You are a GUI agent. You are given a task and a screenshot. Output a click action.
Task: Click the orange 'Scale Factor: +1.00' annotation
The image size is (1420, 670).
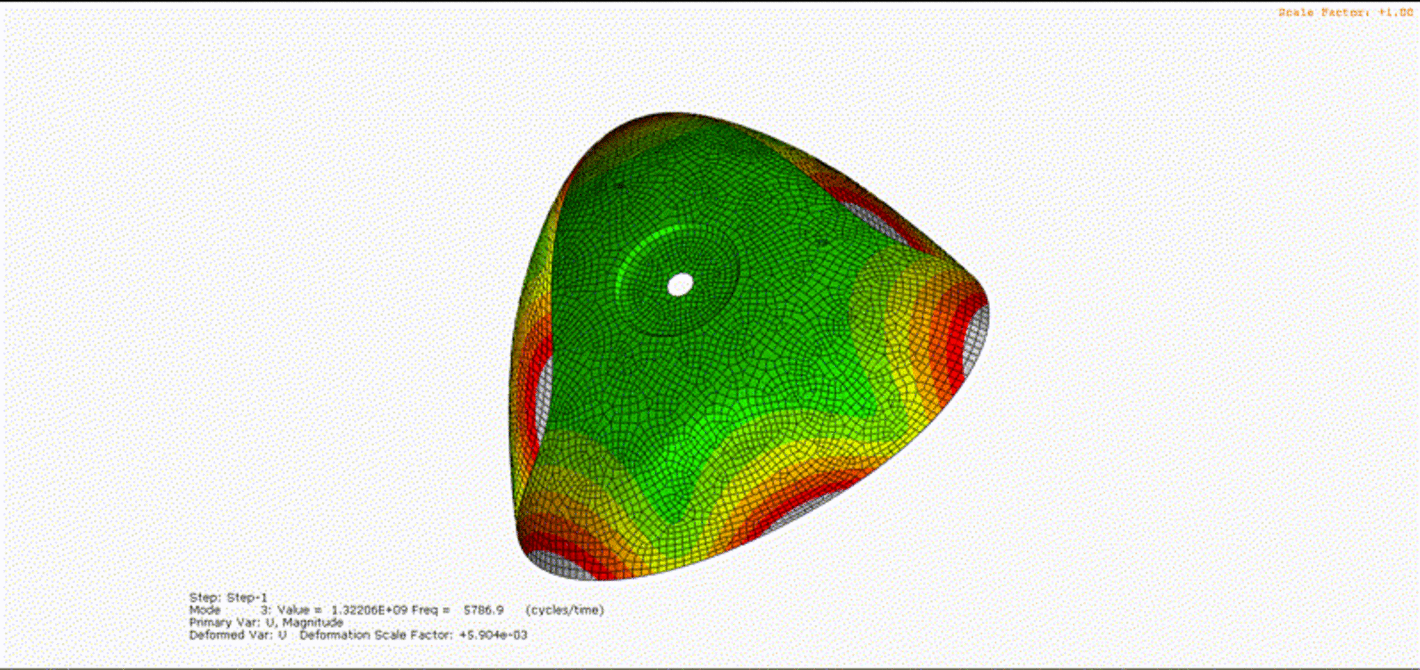(x=1345, y=12)
